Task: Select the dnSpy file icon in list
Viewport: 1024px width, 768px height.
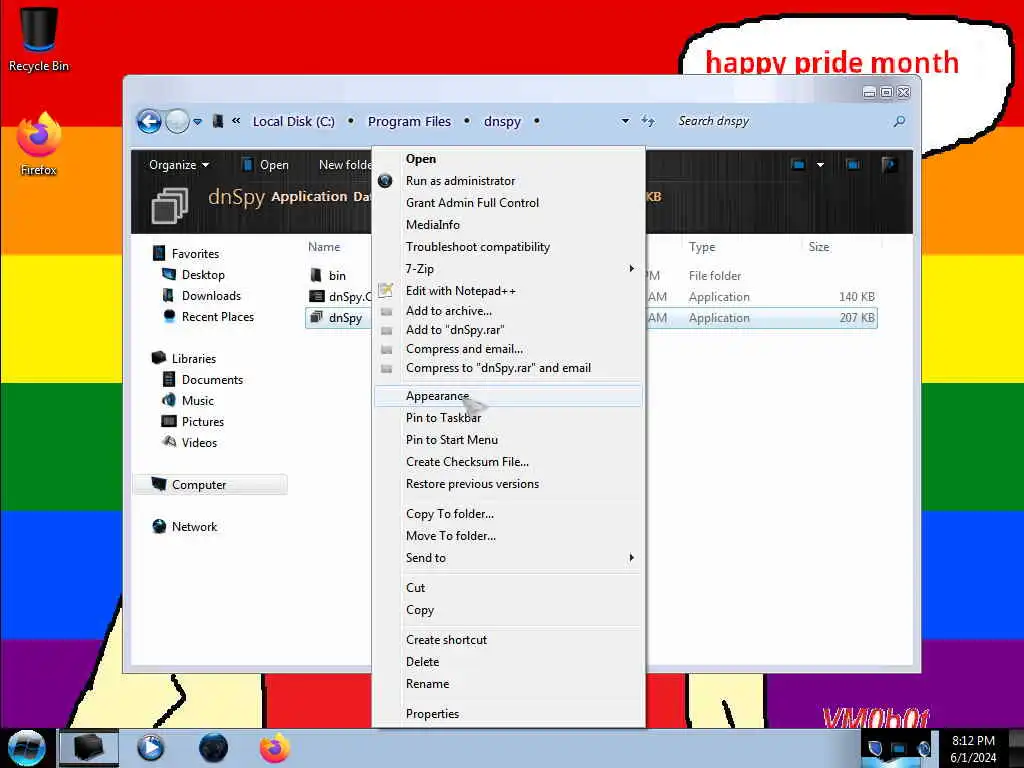Action: tap(316, 317)
